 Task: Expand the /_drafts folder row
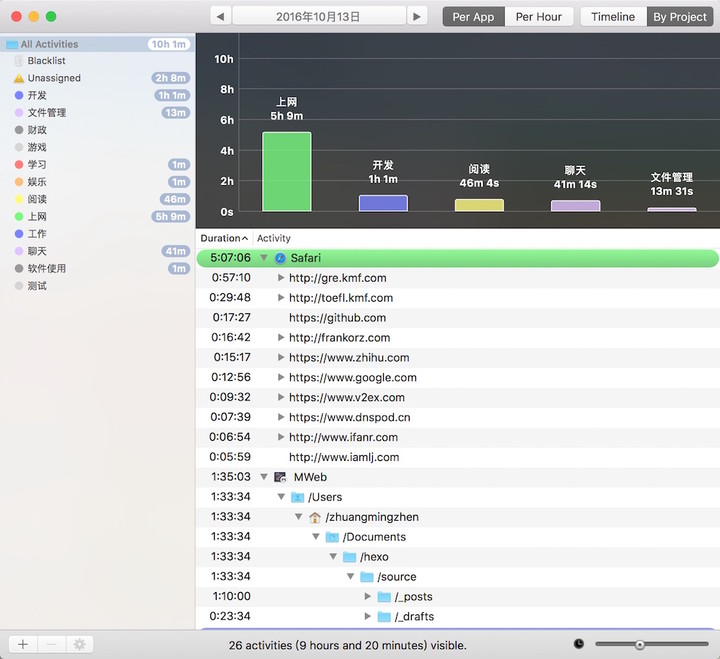tap(367, 616)
